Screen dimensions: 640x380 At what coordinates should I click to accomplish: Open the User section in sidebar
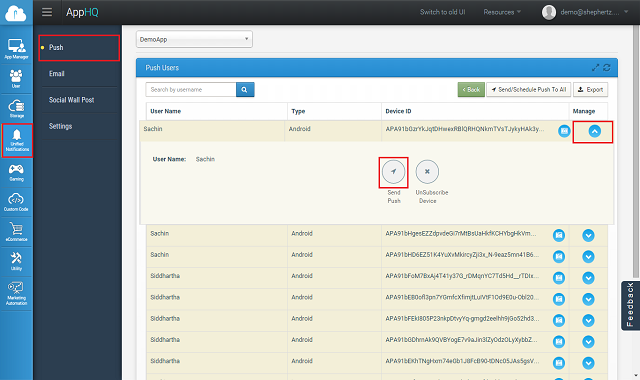(16, 79)
